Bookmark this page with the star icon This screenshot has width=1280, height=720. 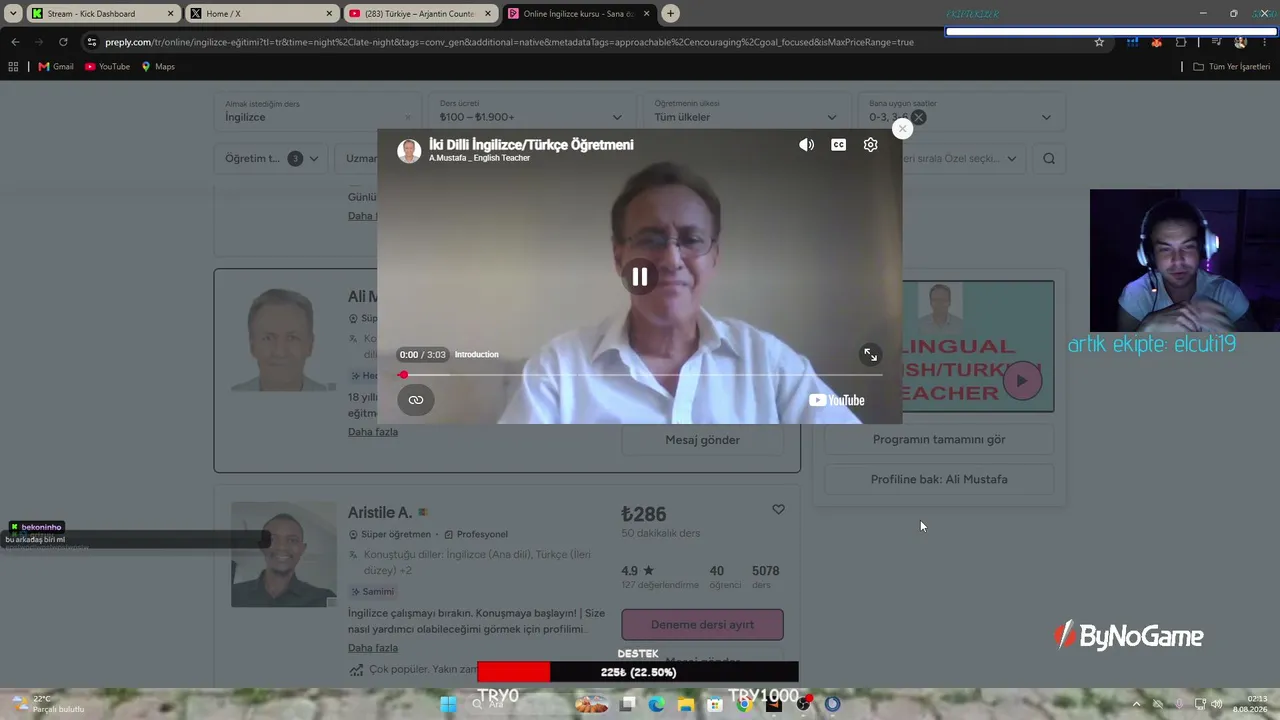tap(1099, 42)
